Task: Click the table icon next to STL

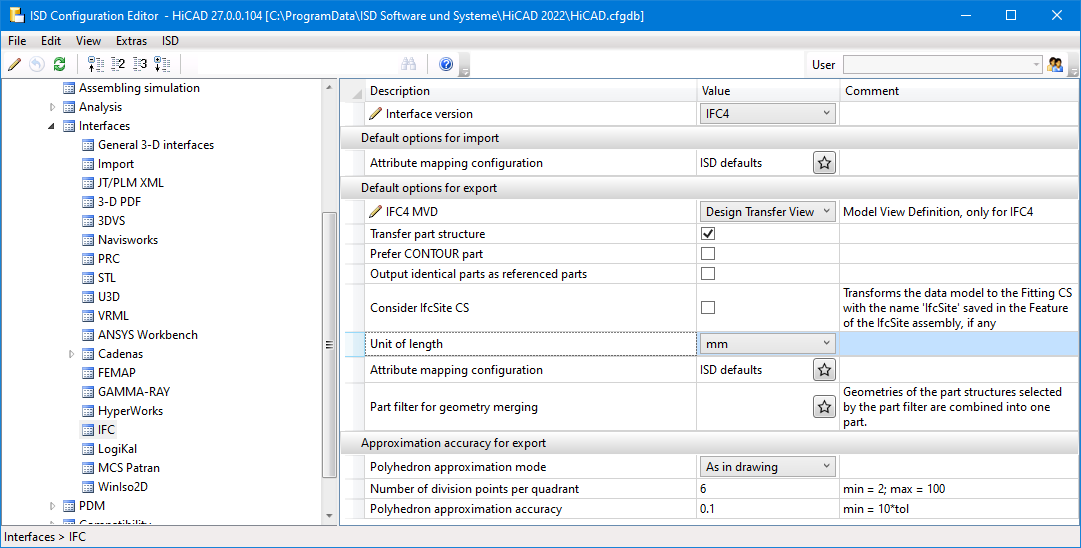Action: pyautogui.click(x=88, y=278)
